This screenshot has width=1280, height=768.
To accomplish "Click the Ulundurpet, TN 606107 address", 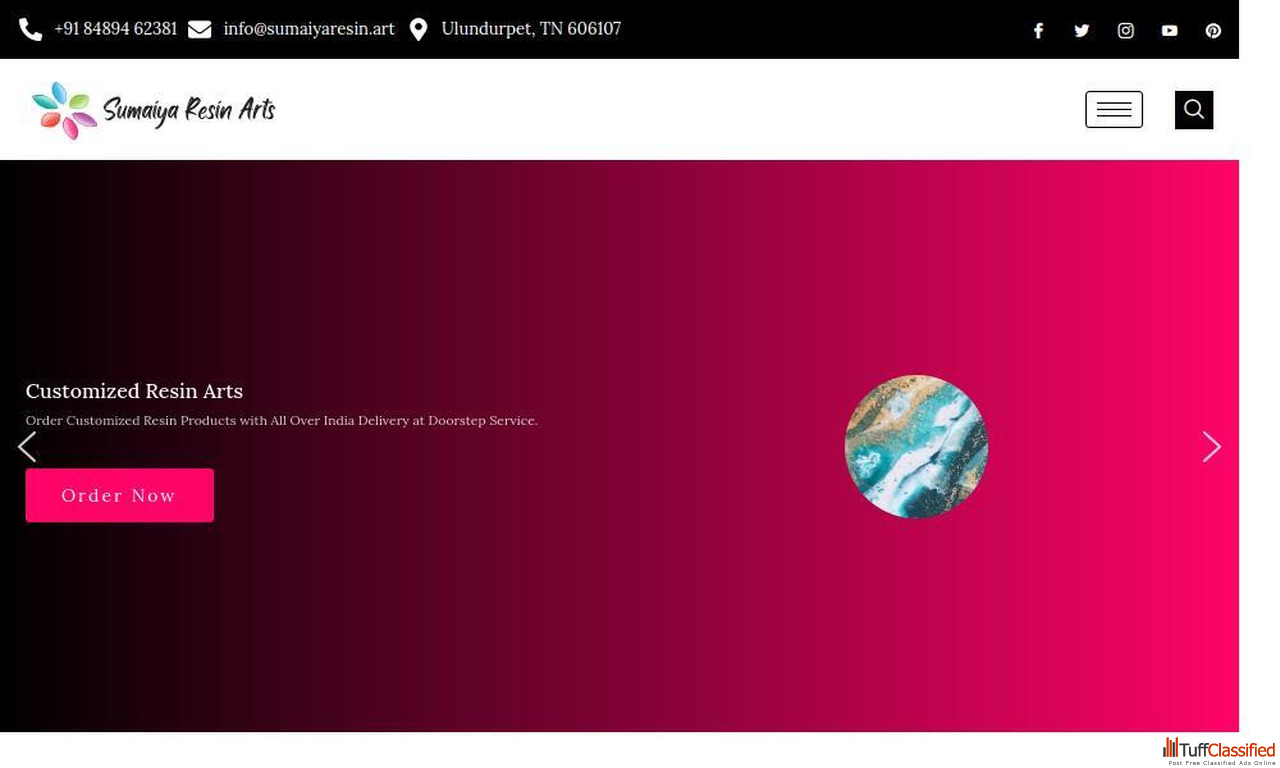I will pos(530,29).
